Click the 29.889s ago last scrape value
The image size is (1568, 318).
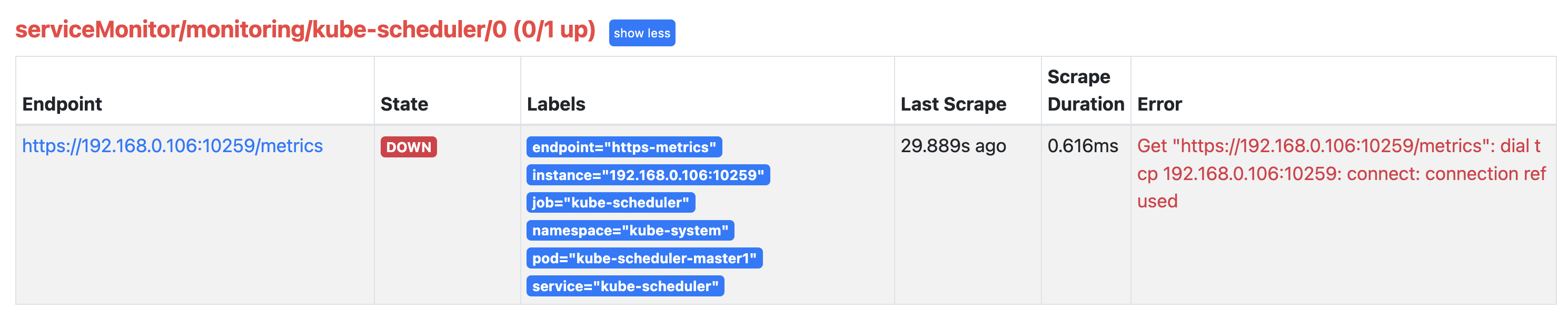click(x=953, y=146)
